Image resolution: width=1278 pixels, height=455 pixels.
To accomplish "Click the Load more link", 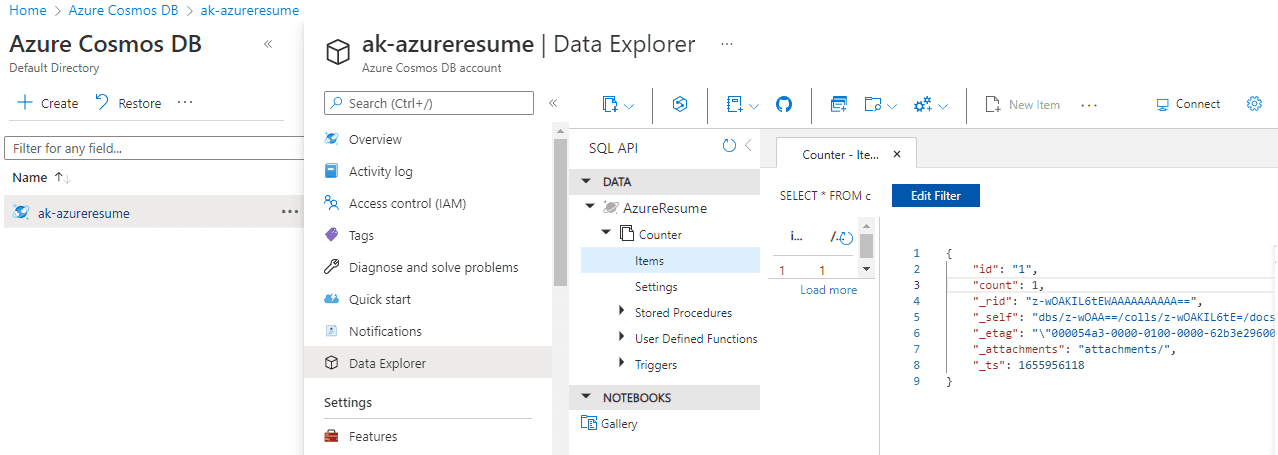I will pyautogui.click(x=828, y=290).
